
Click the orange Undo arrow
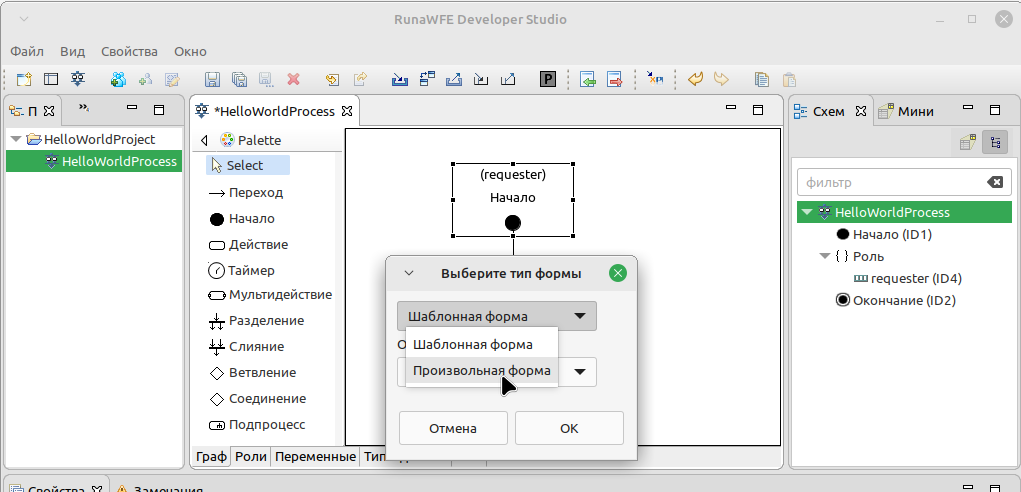coord(695,79)
